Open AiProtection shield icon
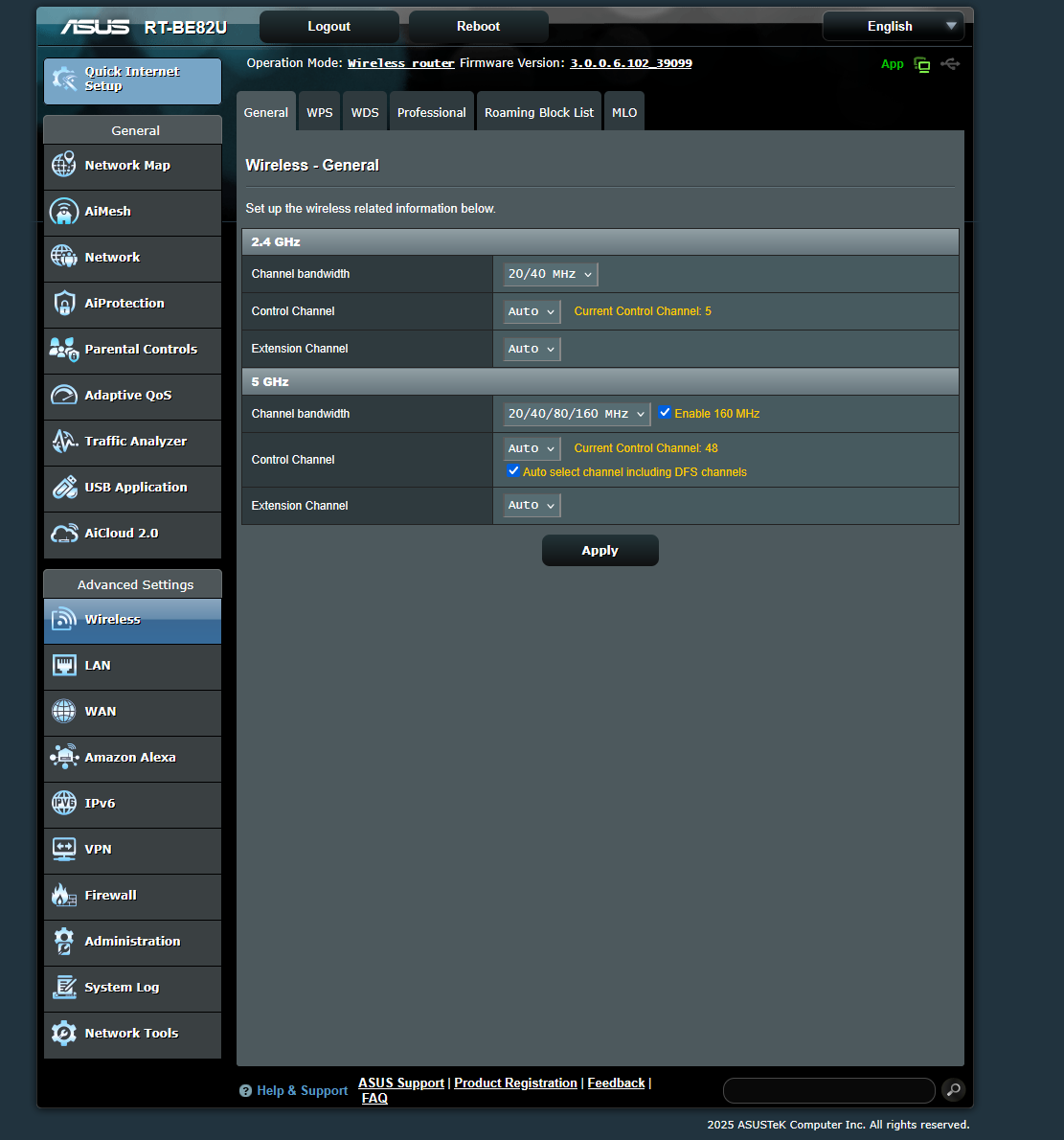 tap(64, 303)
